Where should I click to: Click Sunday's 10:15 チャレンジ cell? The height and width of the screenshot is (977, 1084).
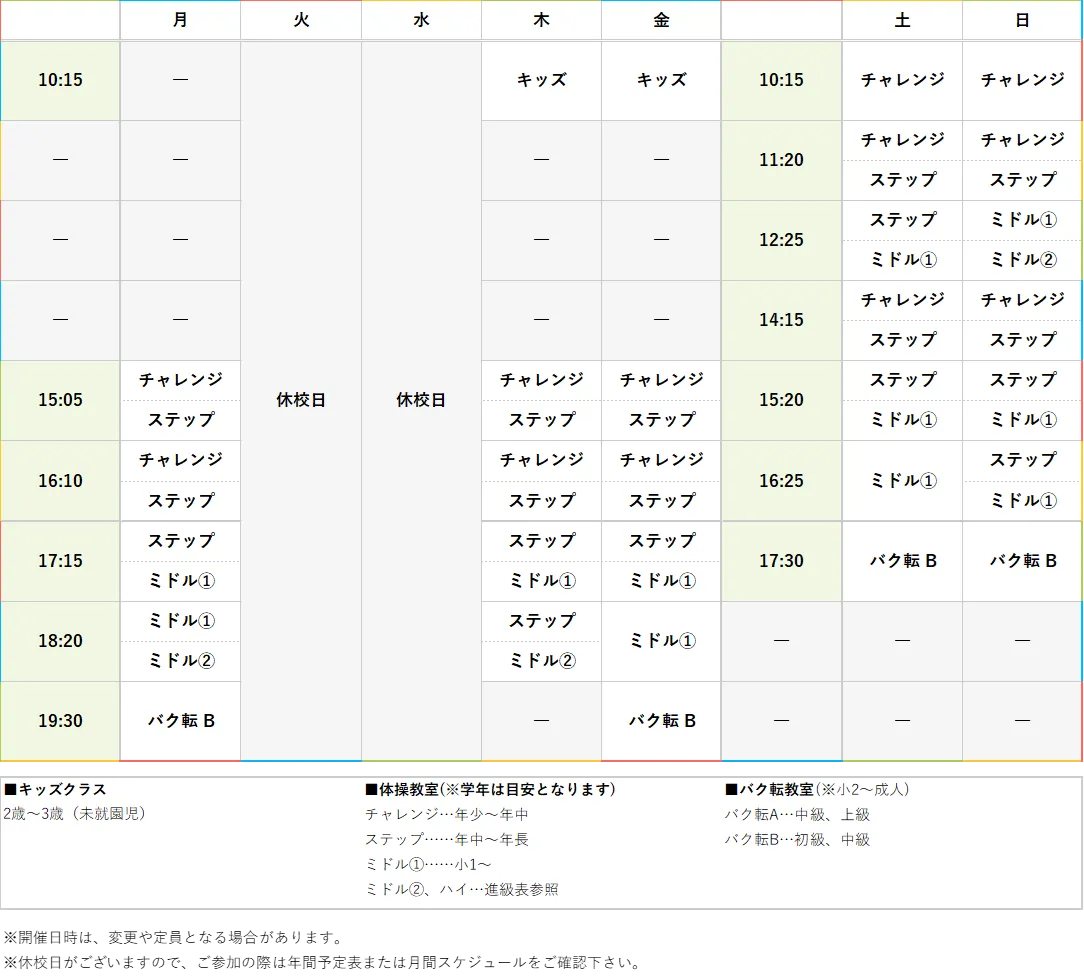(1021, 80)
